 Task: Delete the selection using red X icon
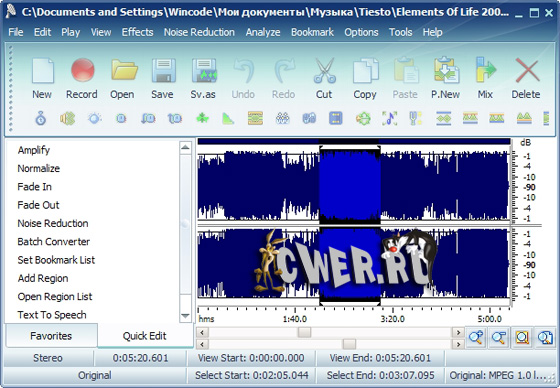(x=526, y=79)
